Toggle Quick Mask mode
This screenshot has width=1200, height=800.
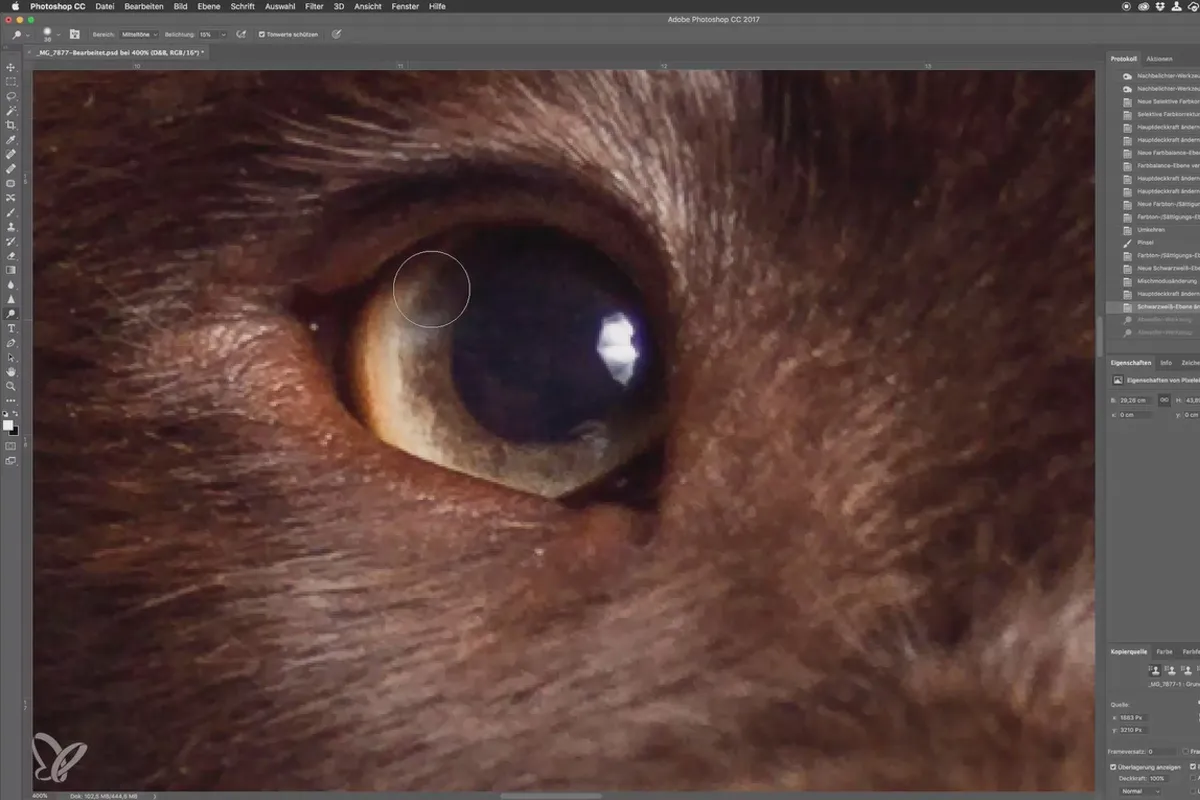[11, 447]
